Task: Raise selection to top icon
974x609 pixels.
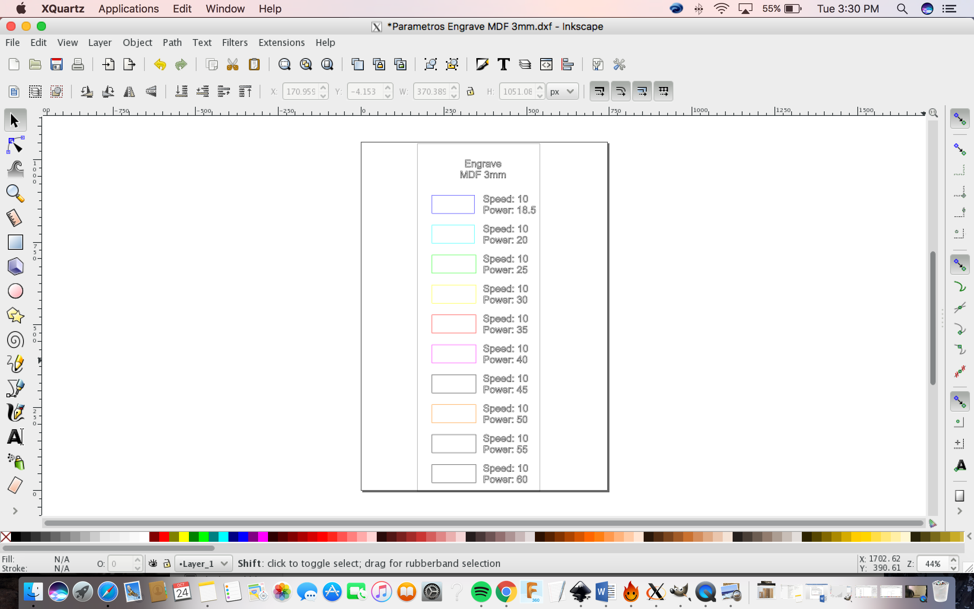Action: (245, 91)
